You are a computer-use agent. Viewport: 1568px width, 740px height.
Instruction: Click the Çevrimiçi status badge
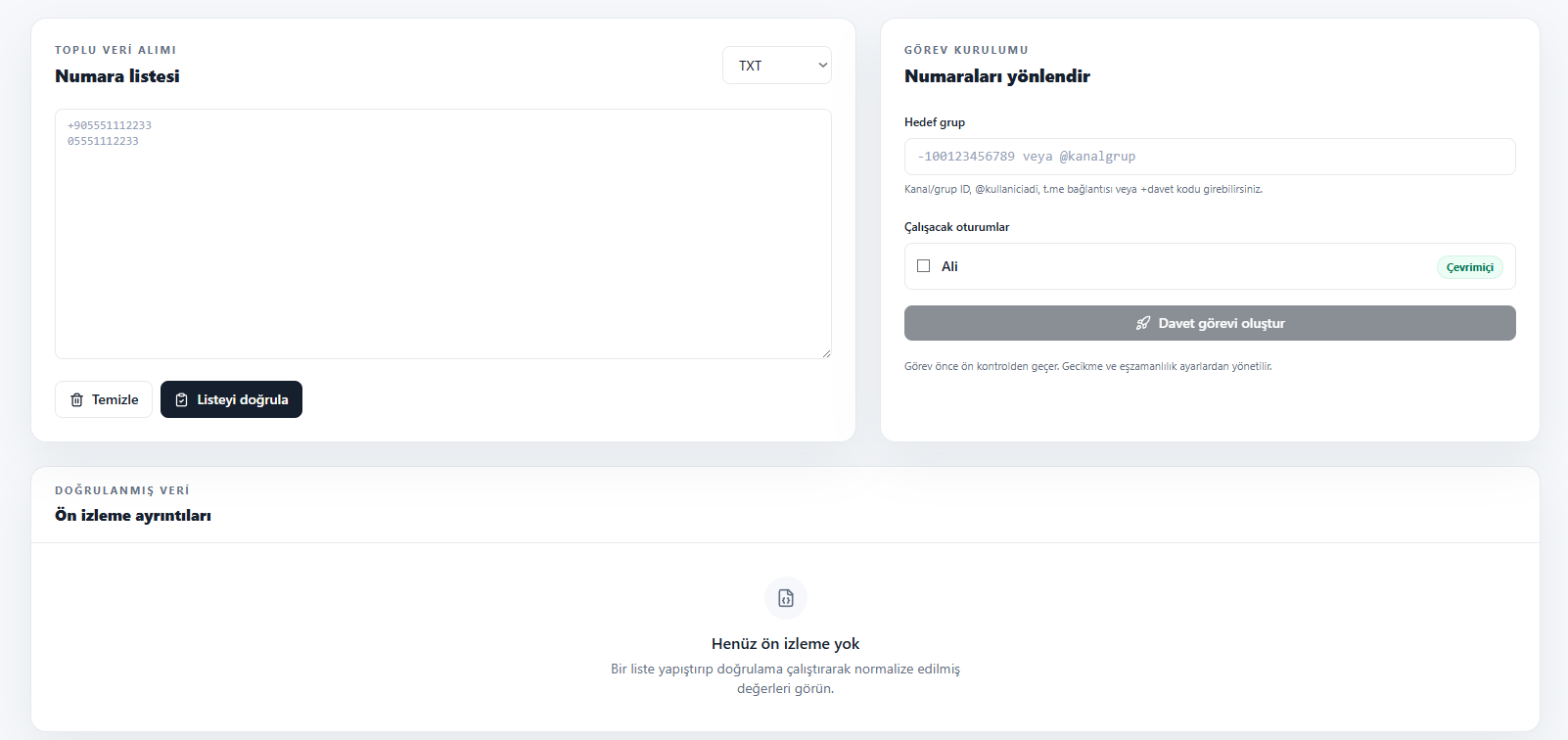tap(1470, 267)
